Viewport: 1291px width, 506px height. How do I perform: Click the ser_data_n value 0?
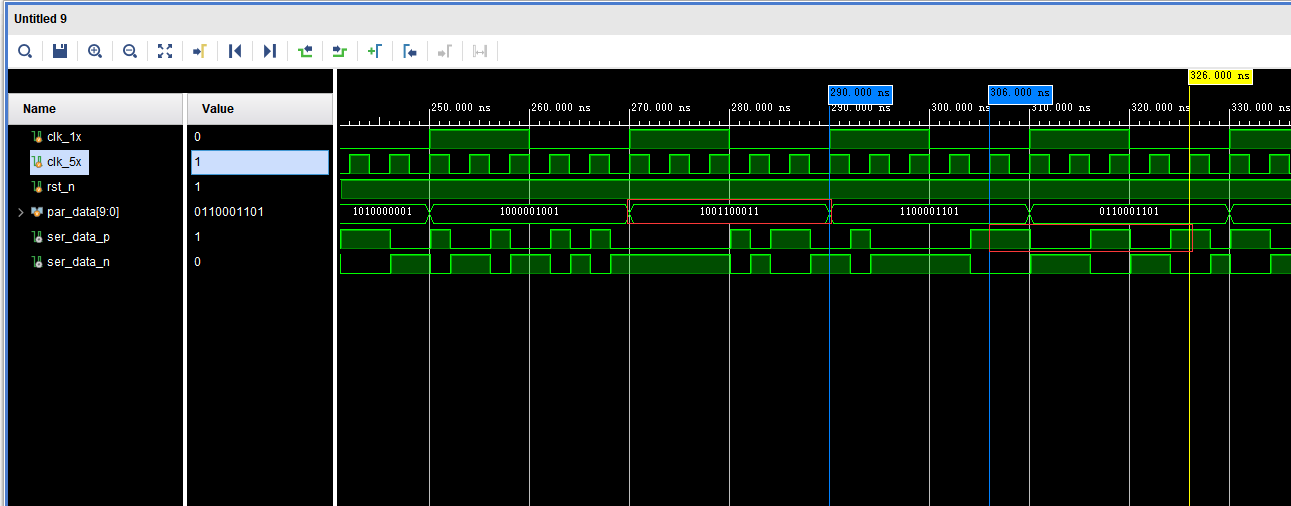[197, 262]
